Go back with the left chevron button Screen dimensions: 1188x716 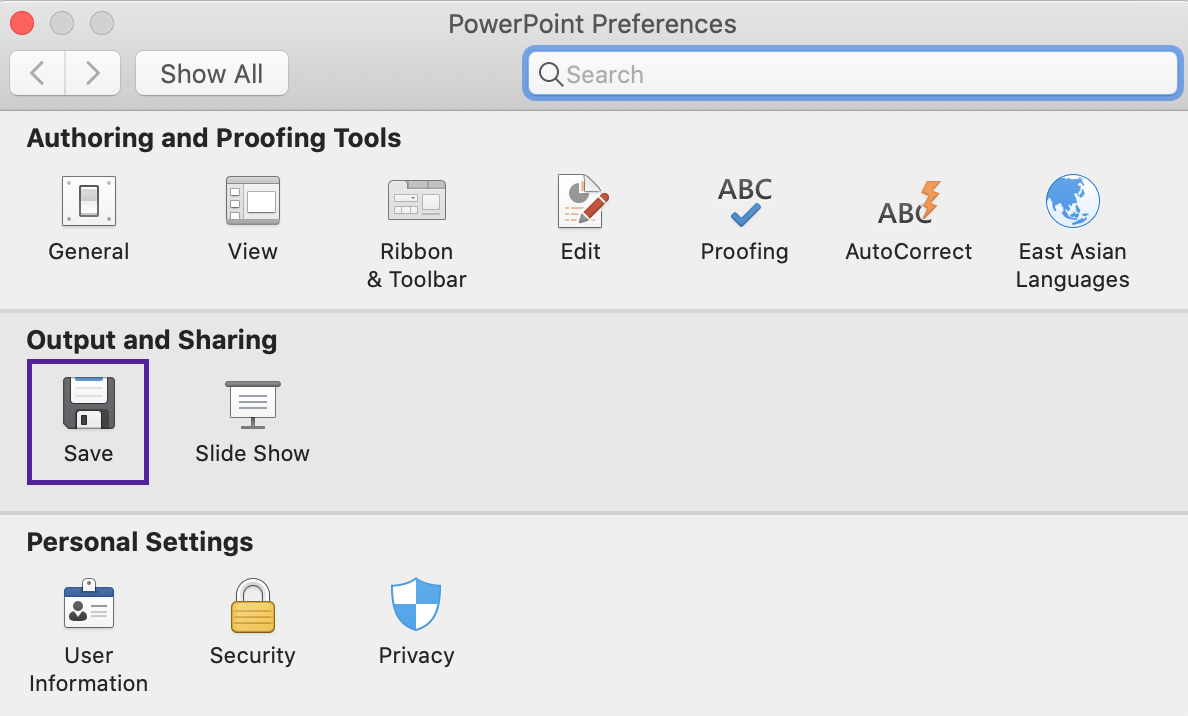pos(37,73)
